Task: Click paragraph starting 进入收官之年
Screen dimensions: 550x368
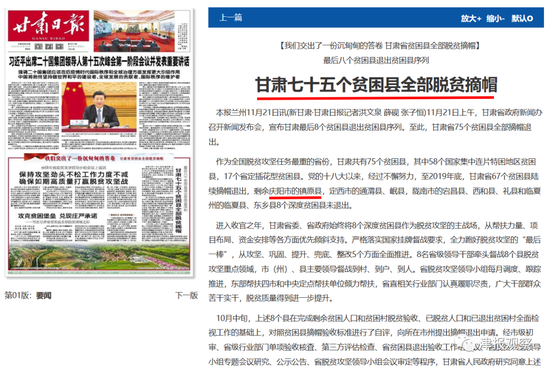Action: click(x=375, y=262)
